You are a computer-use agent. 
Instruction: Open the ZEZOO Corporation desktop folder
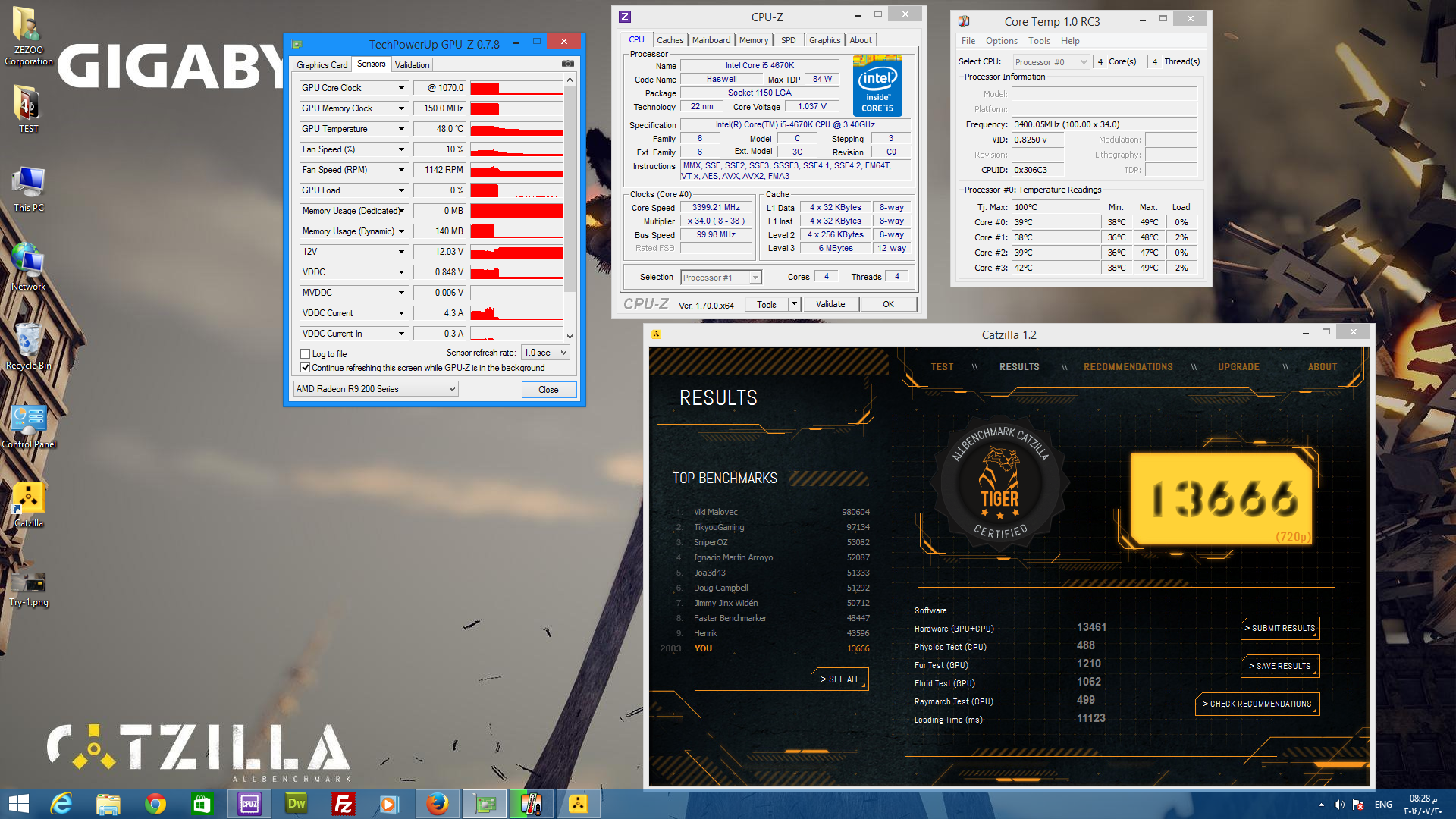pos(29,36)
